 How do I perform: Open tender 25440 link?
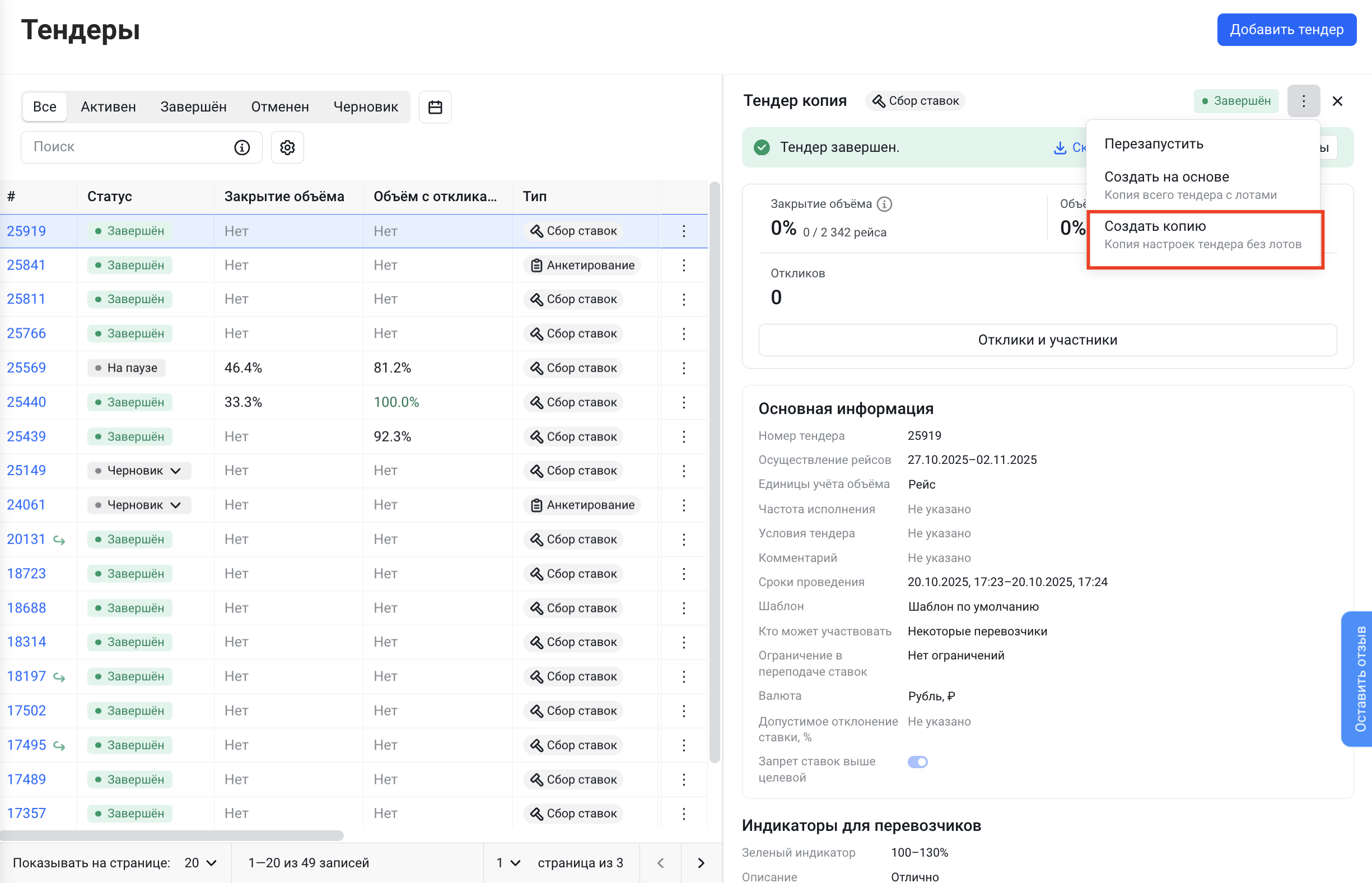click(26, 402)
